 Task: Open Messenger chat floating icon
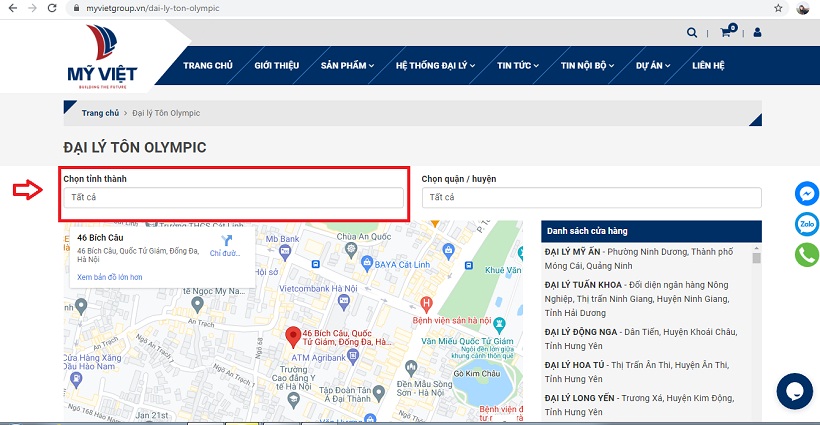coord(807,193)
